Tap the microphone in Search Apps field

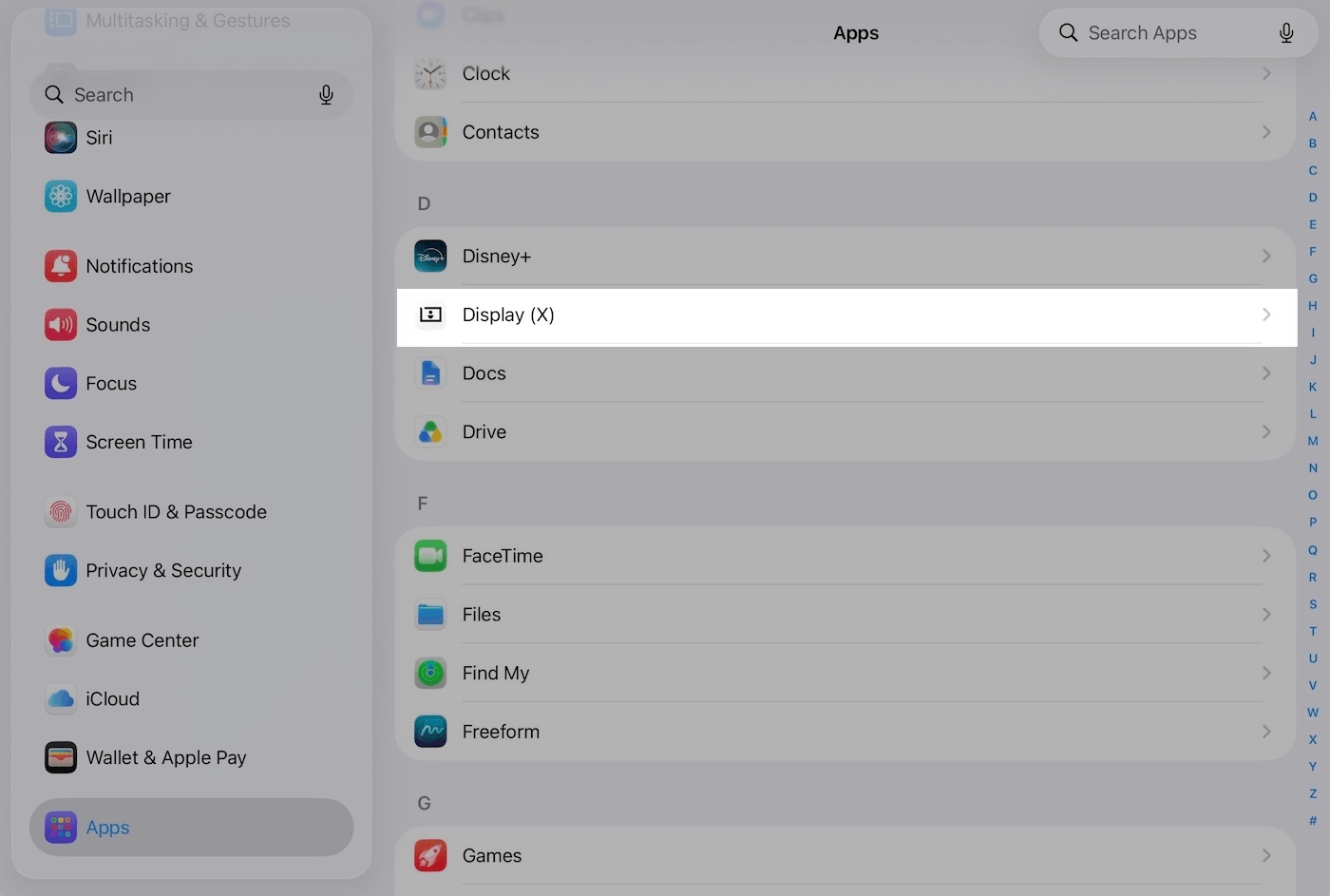(x=1286, y=33)
